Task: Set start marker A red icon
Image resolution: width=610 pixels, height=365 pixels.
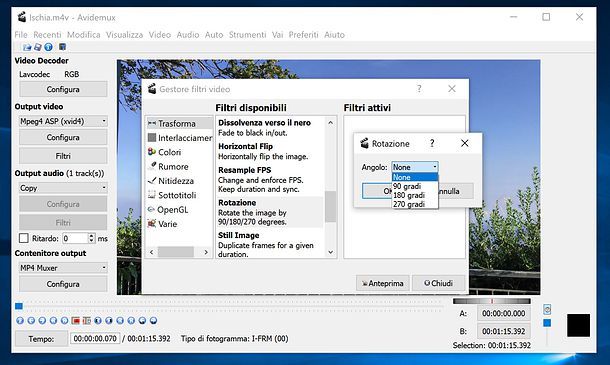Action: (75, 321)
